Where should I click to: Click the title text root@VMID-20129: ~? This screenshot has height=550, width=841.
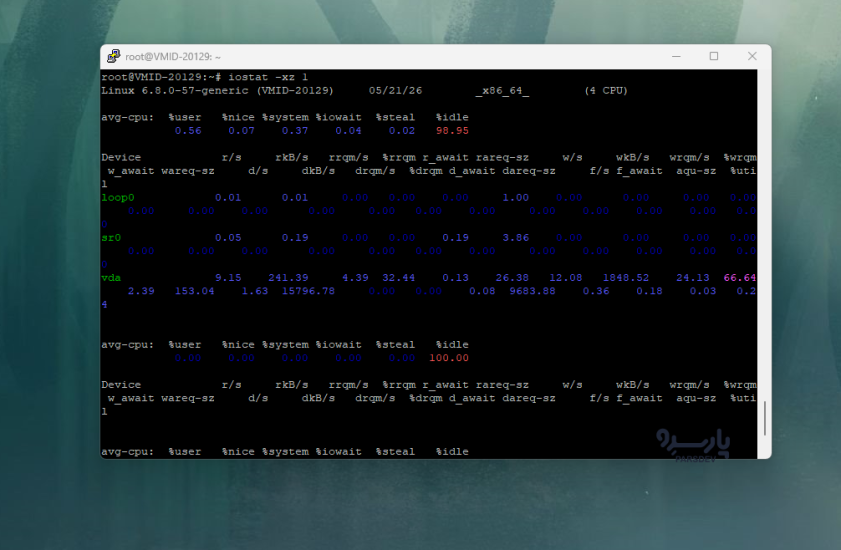click(173, 56)
